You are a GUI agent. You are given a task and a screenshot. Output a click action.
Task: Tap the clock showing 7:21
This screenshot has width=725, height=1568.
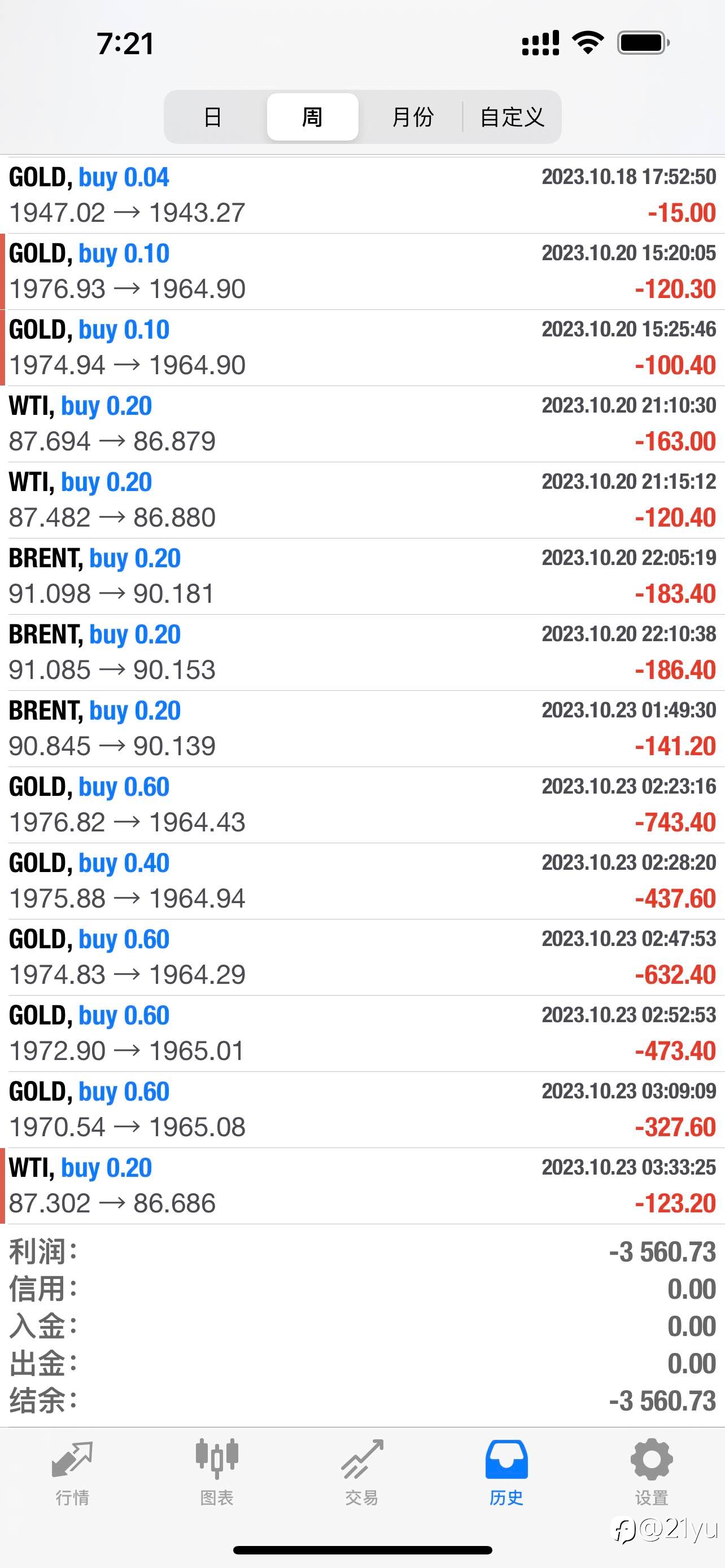pyautogui.click(x=125, y=44)
